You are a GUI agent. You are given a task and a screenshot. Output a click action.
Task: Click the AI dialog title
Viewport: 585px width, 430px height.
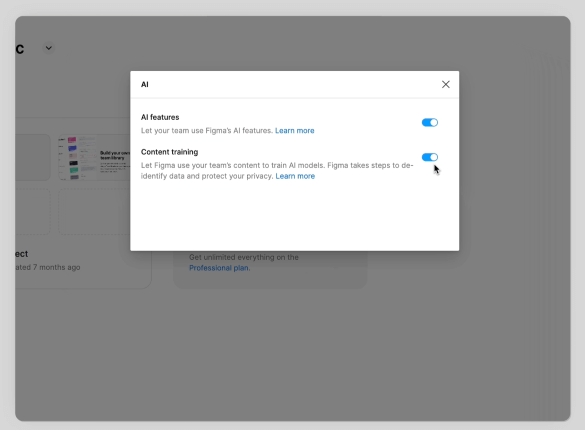click(145, 85)
